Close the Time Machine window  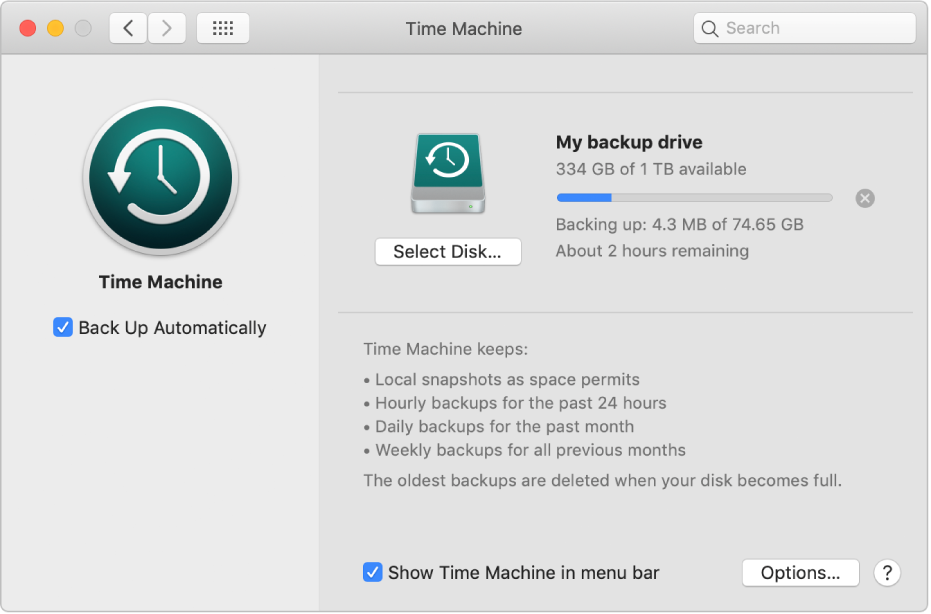click(x=28, y=28)
